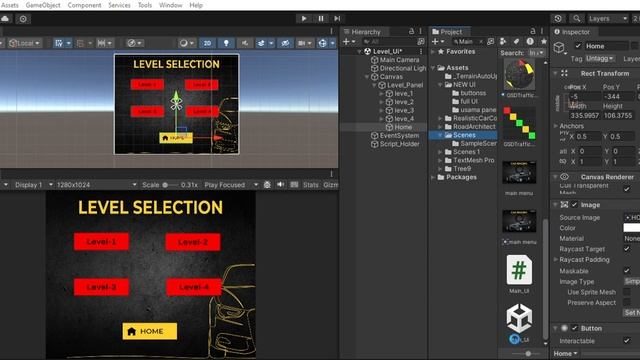Disable the Image component checkbox
Screen dimensions: 640x360
[574, 204]
